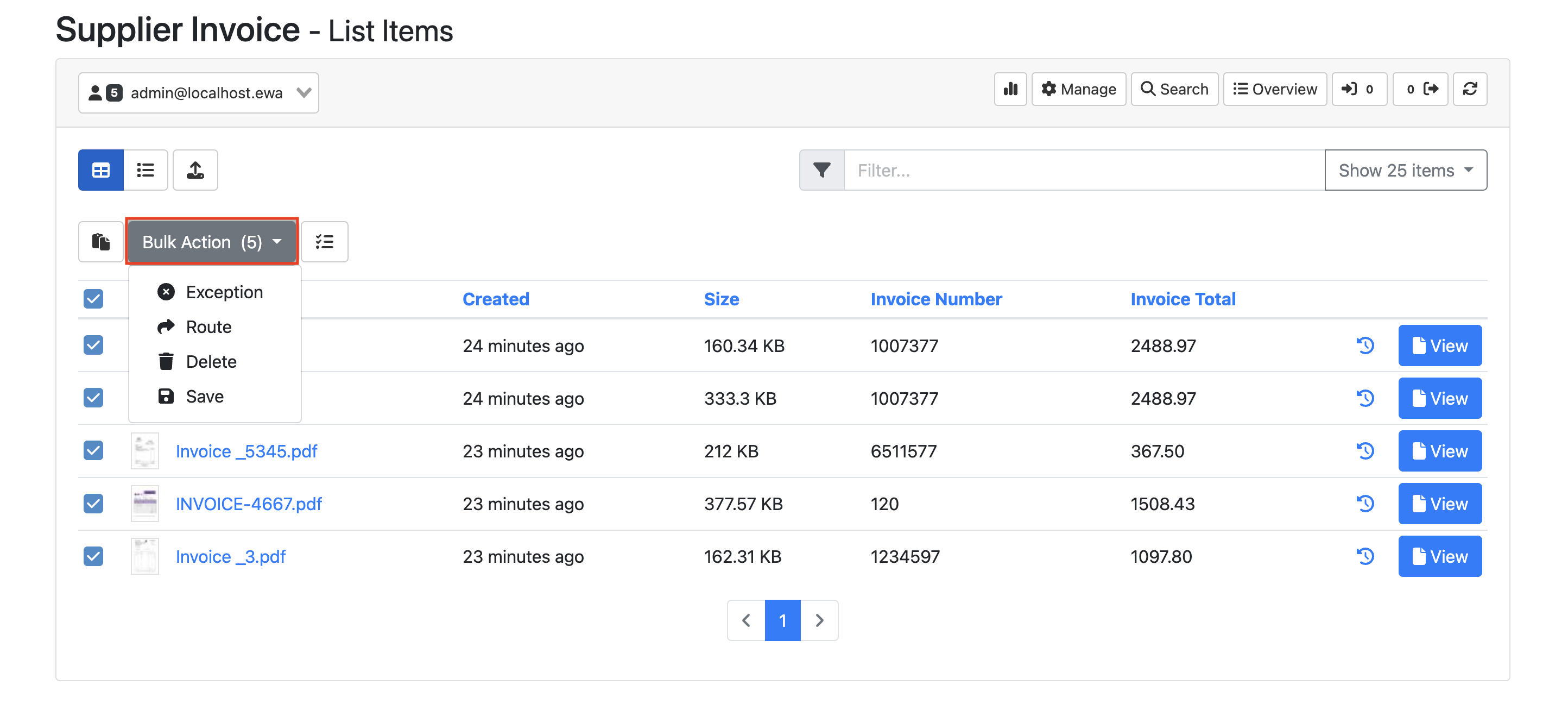Click the upload document icon
Screen dimensions: 1568x716
click(x=195, y=170)
